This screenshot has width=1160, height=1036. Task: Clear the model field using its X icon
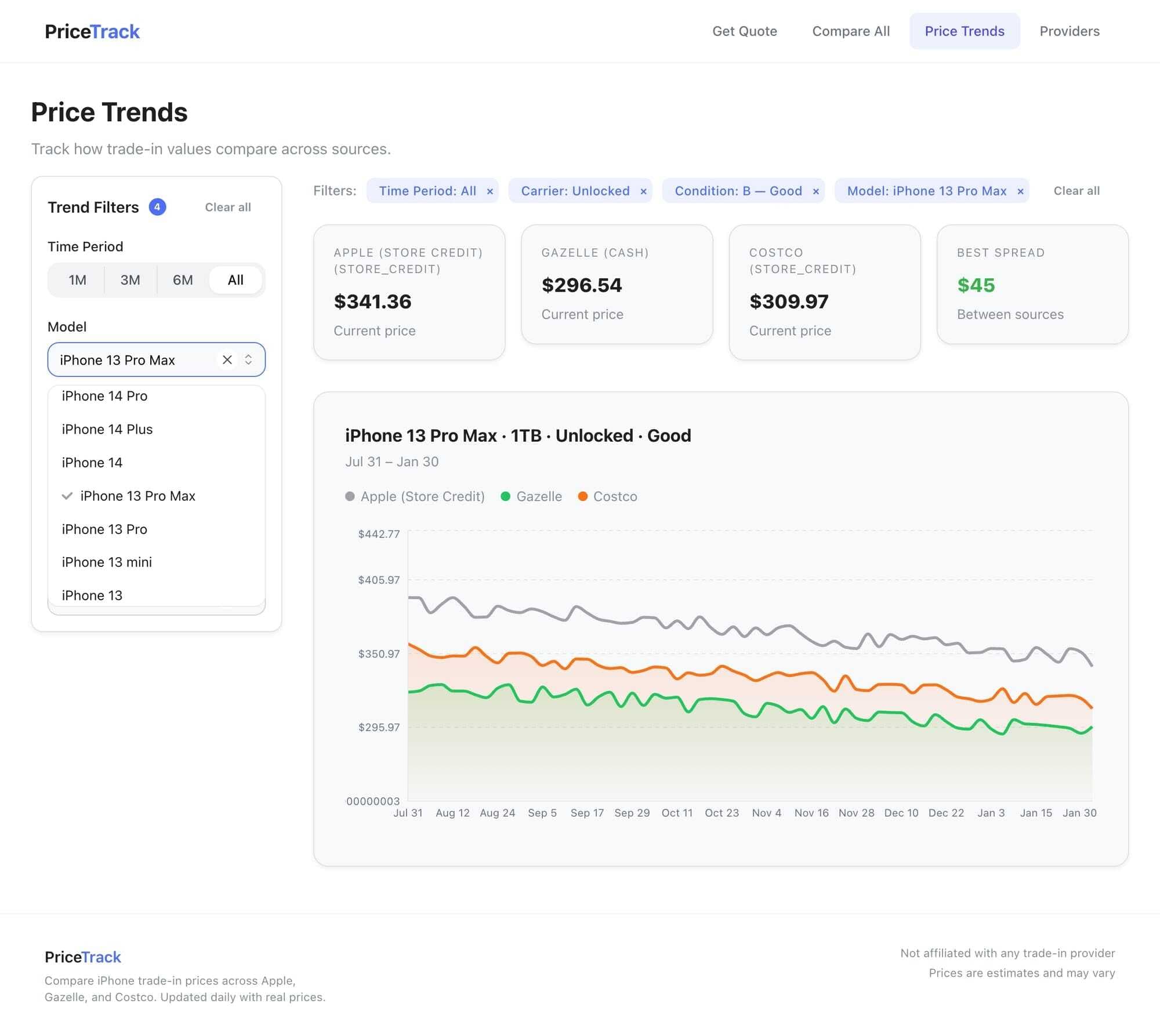(227, 360)
